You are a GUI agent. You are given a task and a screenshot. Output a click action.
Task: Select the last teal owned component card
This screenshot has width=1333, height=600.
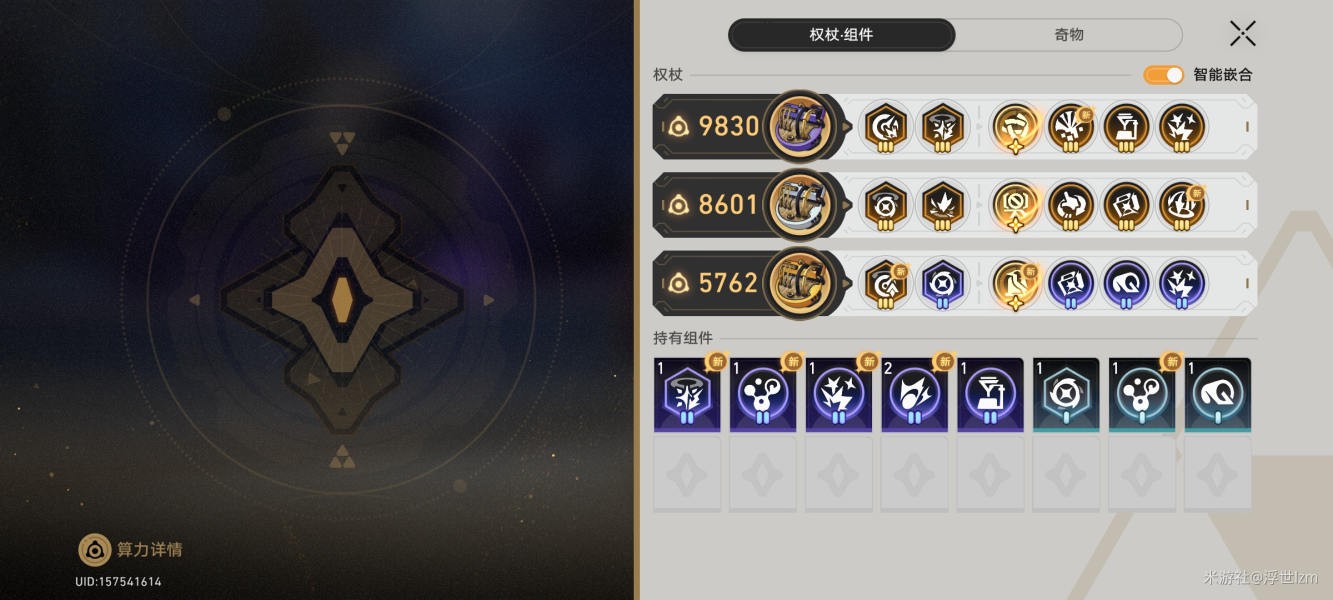click(1218, 395)
